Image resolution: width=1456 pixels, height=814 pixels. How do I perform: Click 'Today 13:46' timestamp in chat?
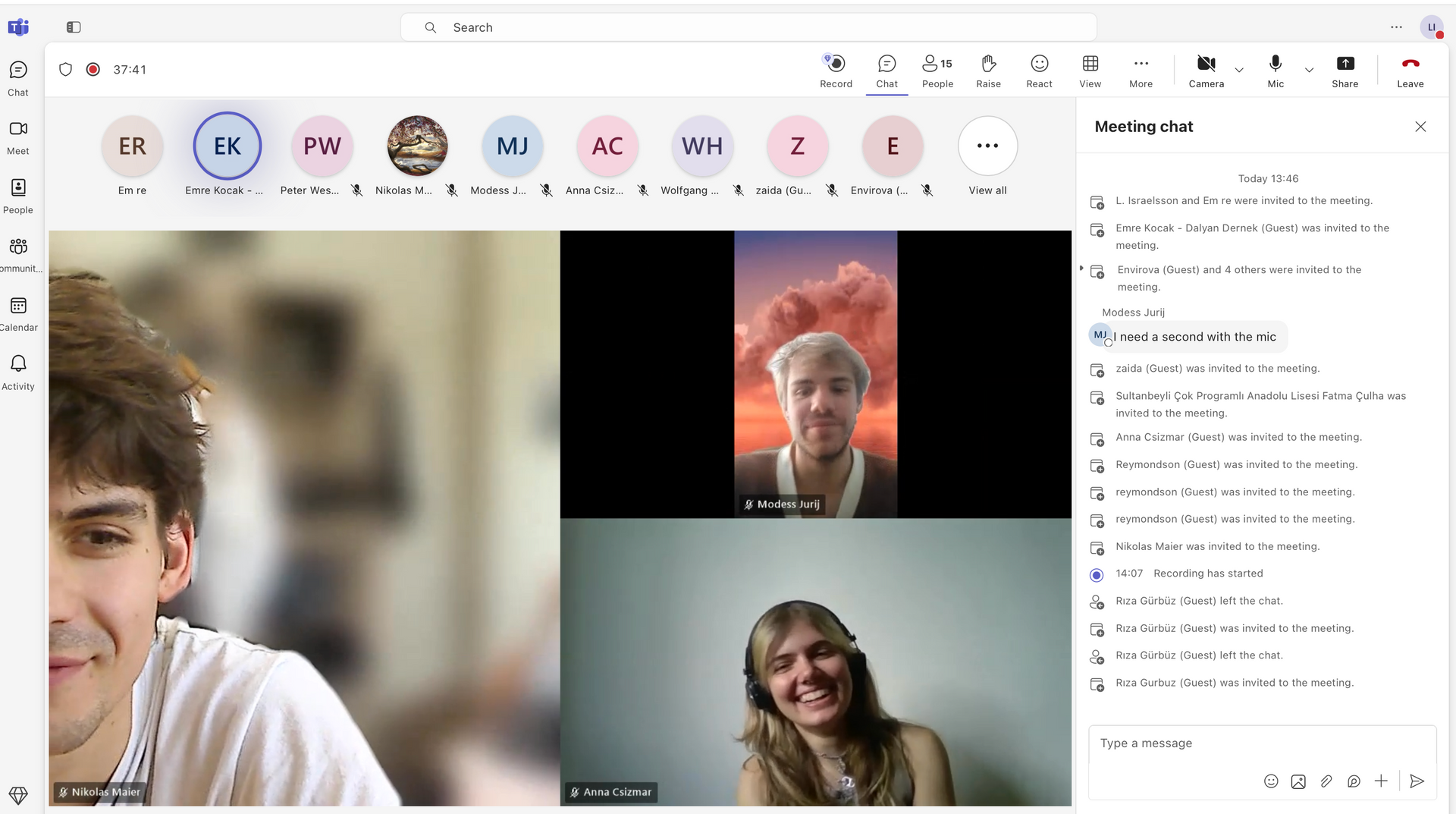click(x=1268, y=178)
